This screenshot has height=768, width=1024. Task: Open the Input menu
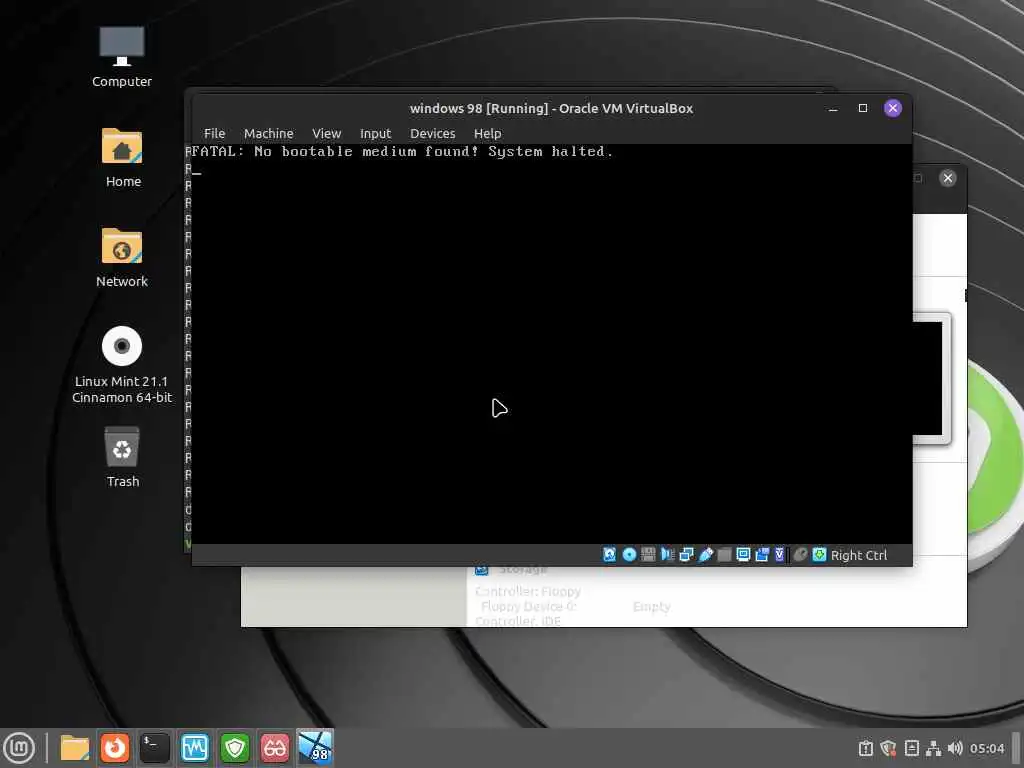pyautogui.click(x=376, y=133)
